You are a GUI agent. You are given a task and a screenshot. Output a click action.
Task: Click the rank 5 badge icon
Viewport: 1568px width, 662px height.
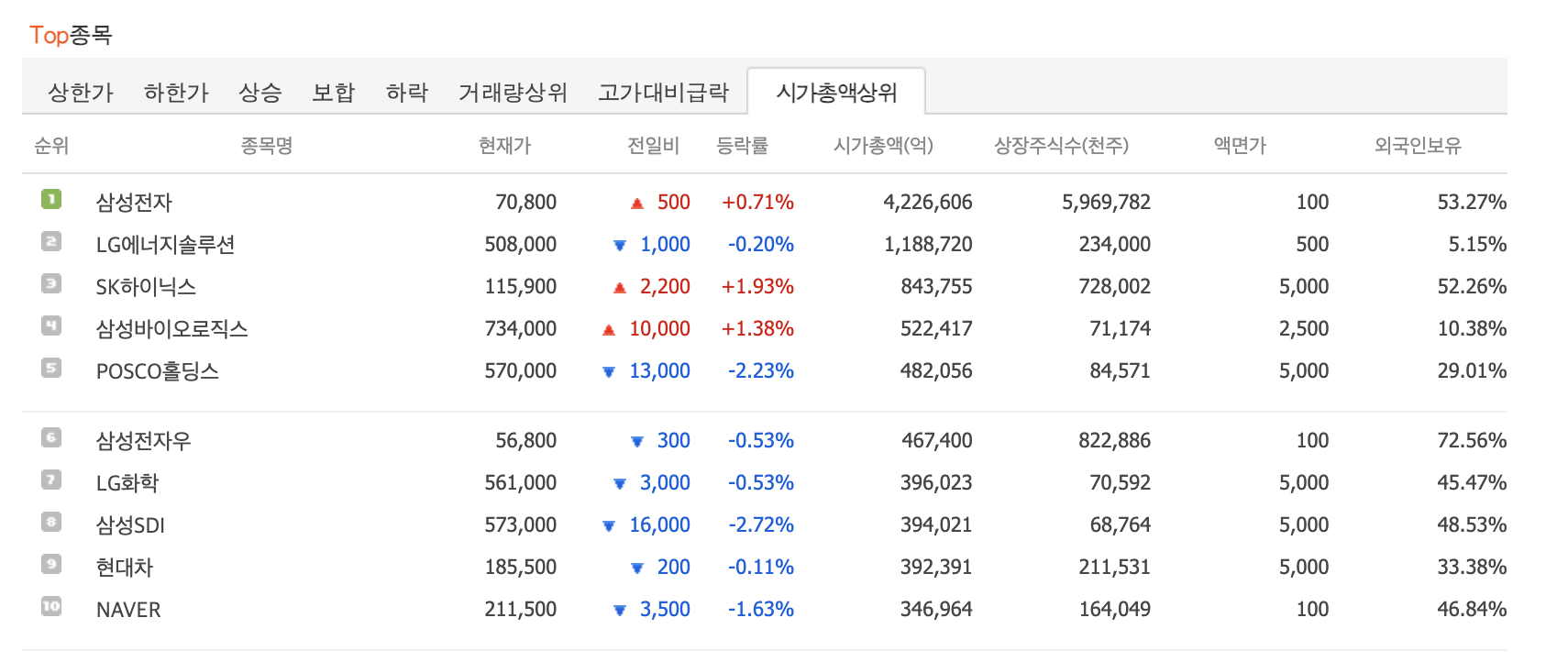[x=51, y=368]
